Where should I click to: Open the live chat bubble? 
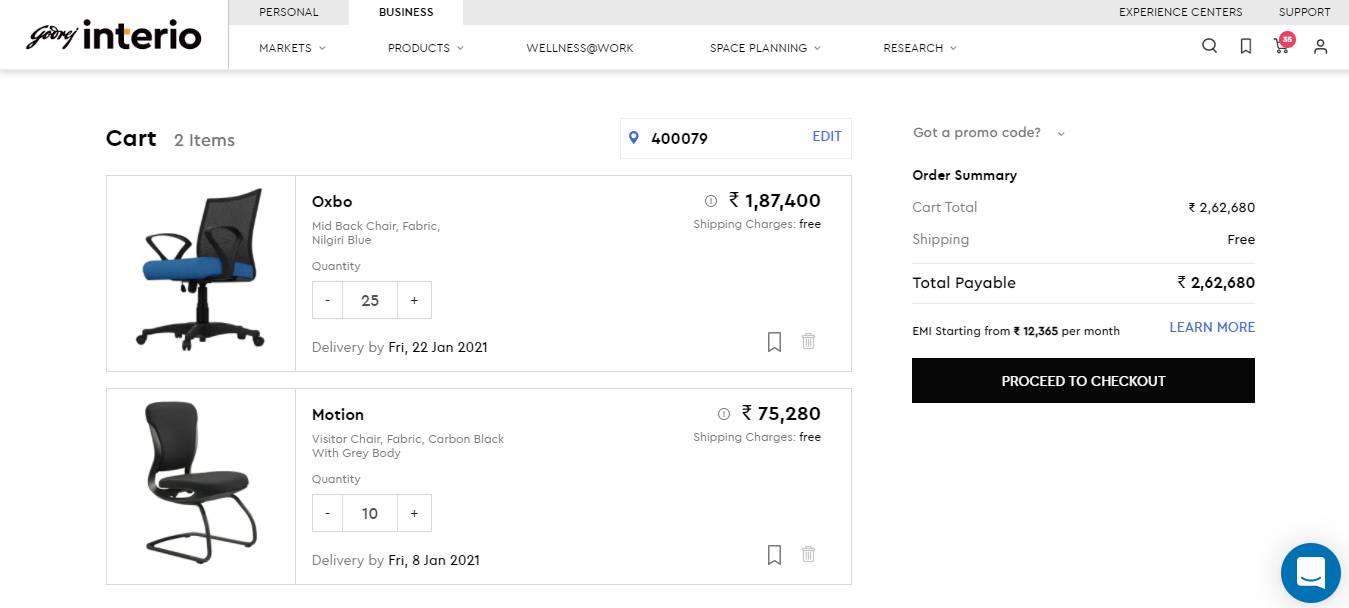coord(1310,573)
